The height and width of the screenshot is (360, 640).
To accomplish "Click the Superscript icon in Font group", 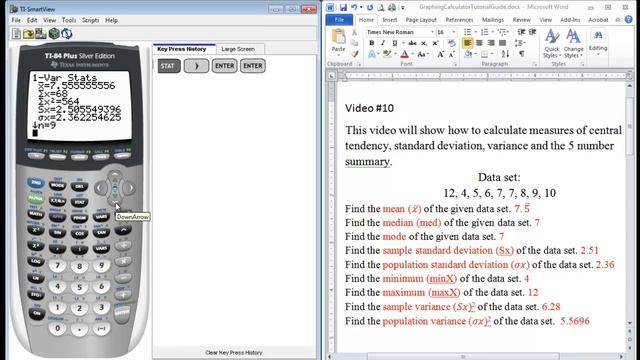I will point(436,43).
